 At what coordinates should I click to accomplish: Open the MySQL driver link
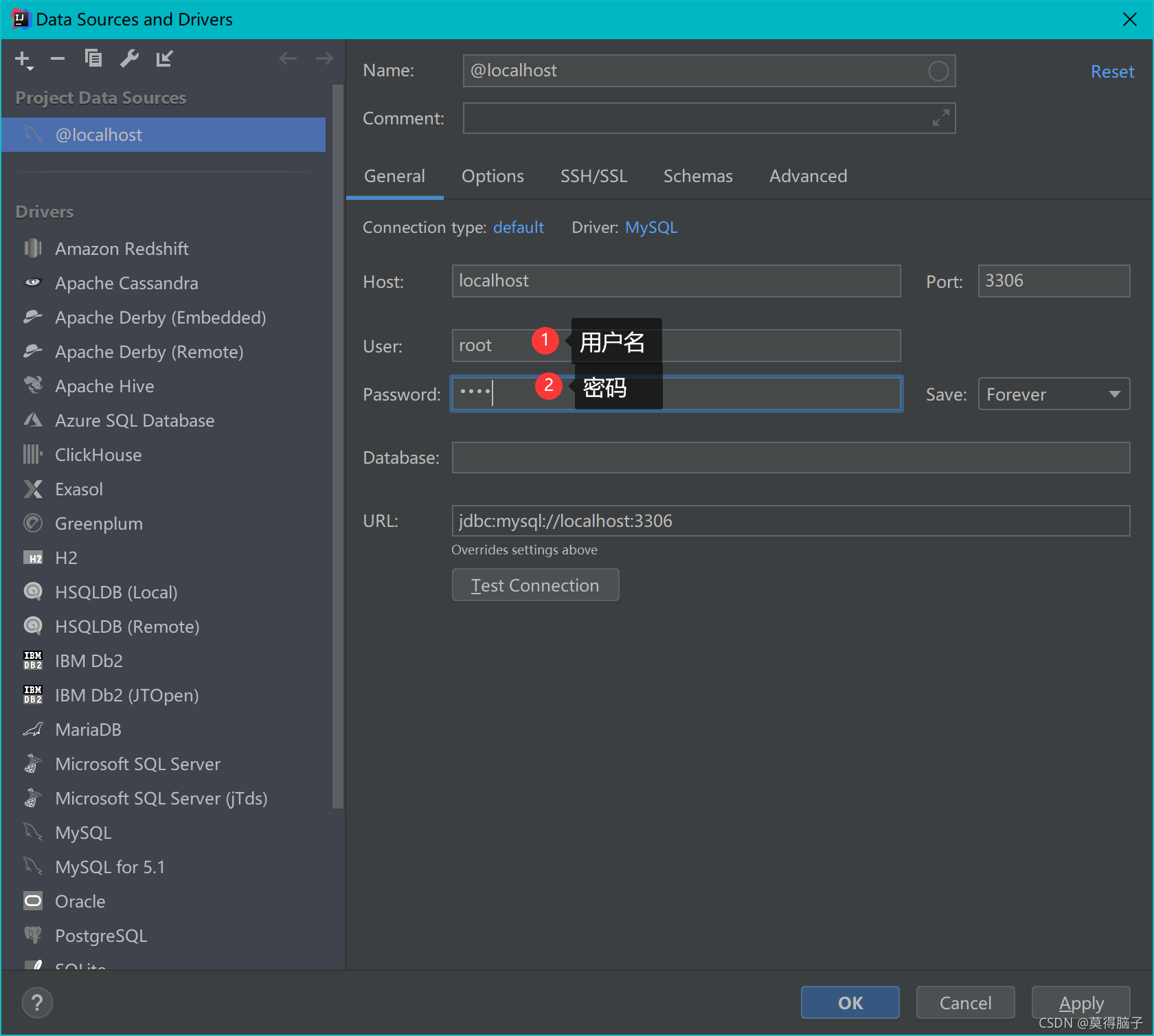(651, 227)
